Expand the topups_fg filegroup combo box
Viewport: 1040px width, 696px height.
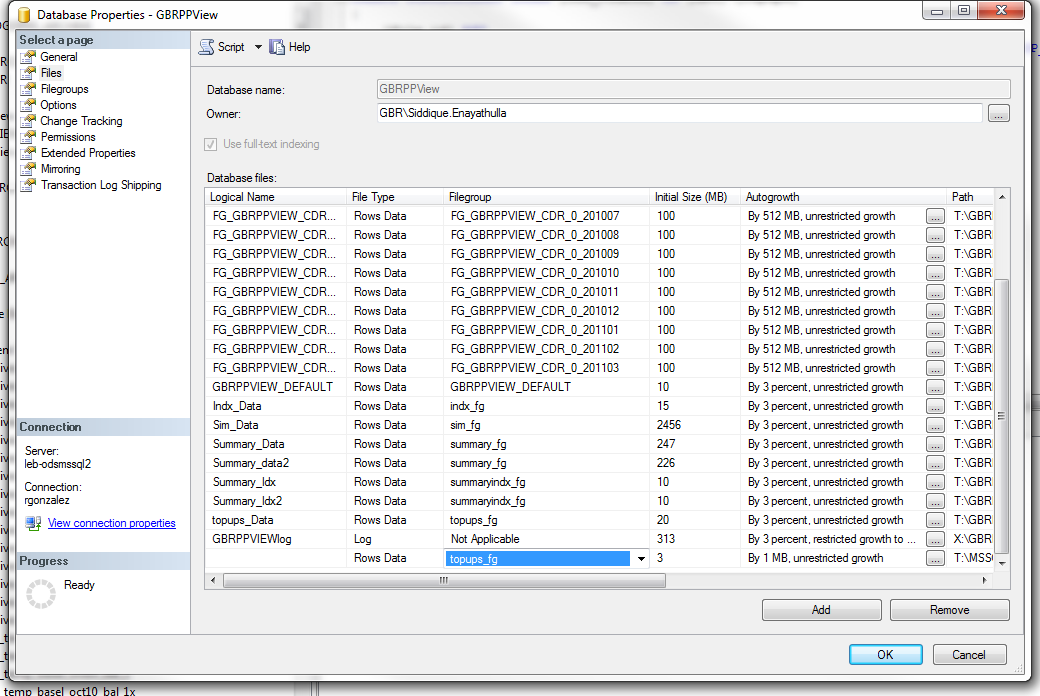(x=640, y=558)
